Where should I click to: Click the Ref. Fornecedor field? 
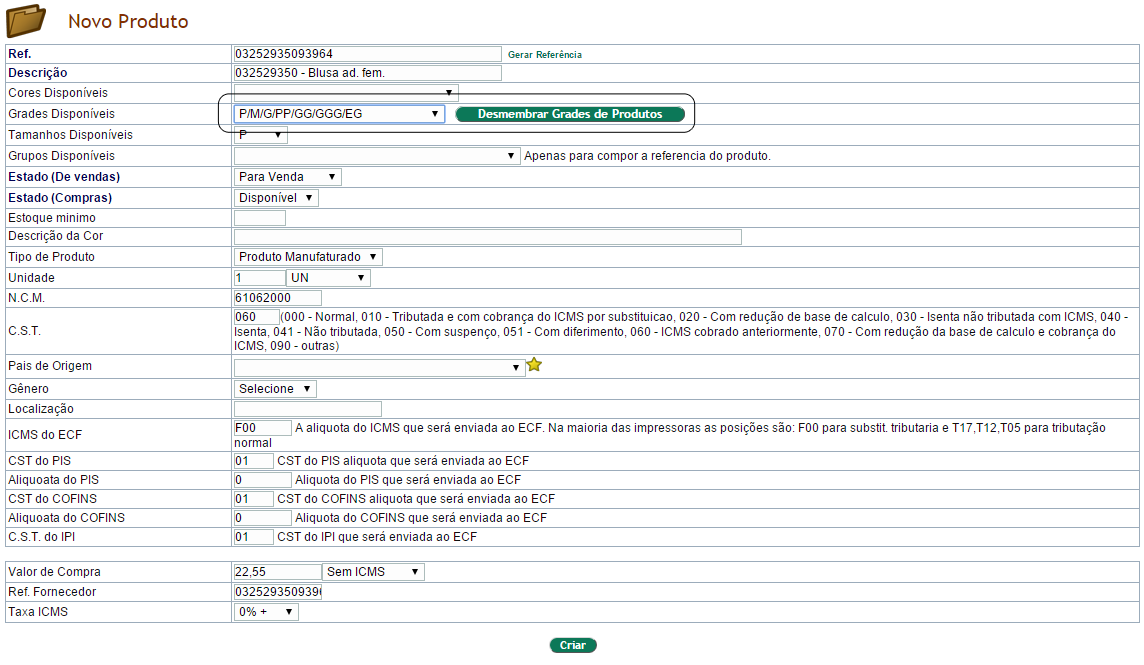tap(277, 592)
